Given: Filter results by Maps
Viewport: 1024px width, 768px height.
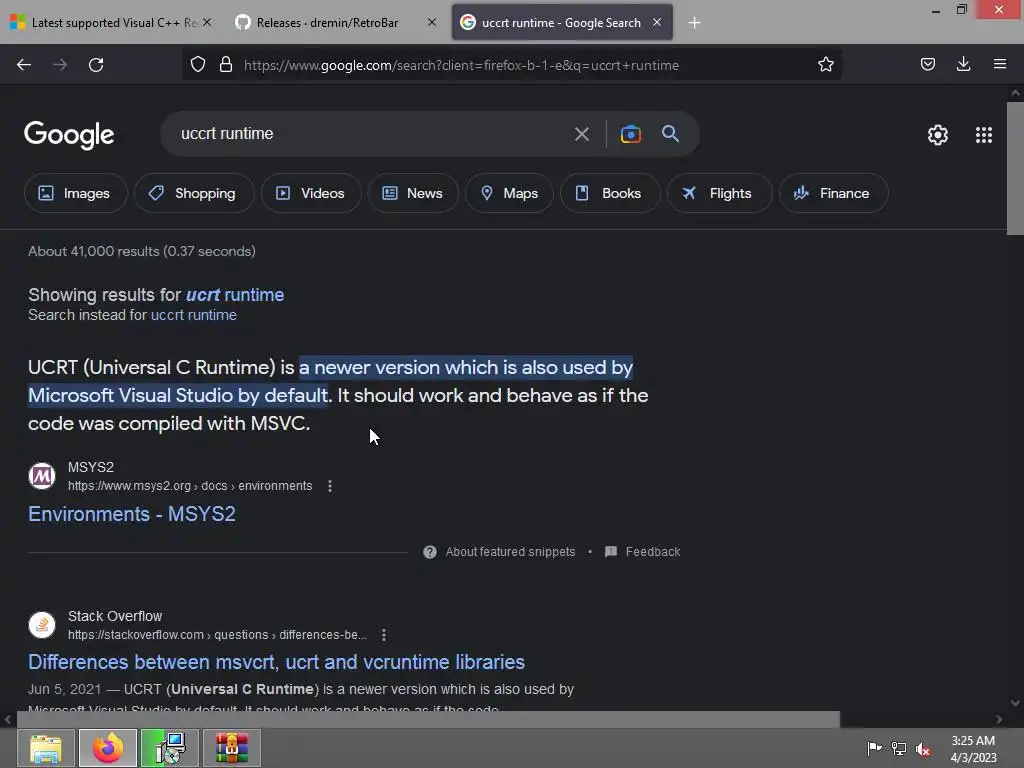Looking at the screenshot, I should pos(509,193).
